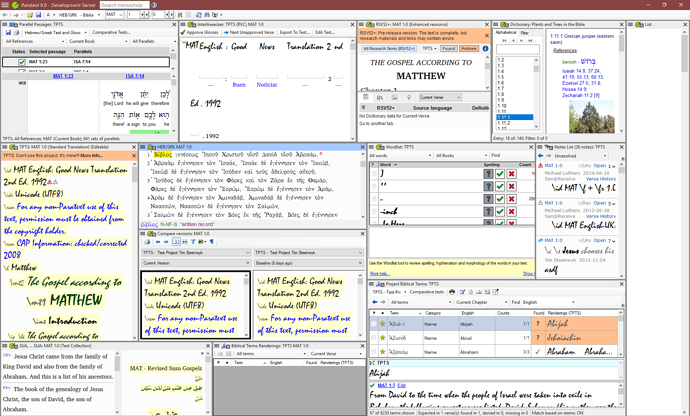Screen dimensions: 690x416
Task: Click the Dictionary search input field
Action: (518, 49)
